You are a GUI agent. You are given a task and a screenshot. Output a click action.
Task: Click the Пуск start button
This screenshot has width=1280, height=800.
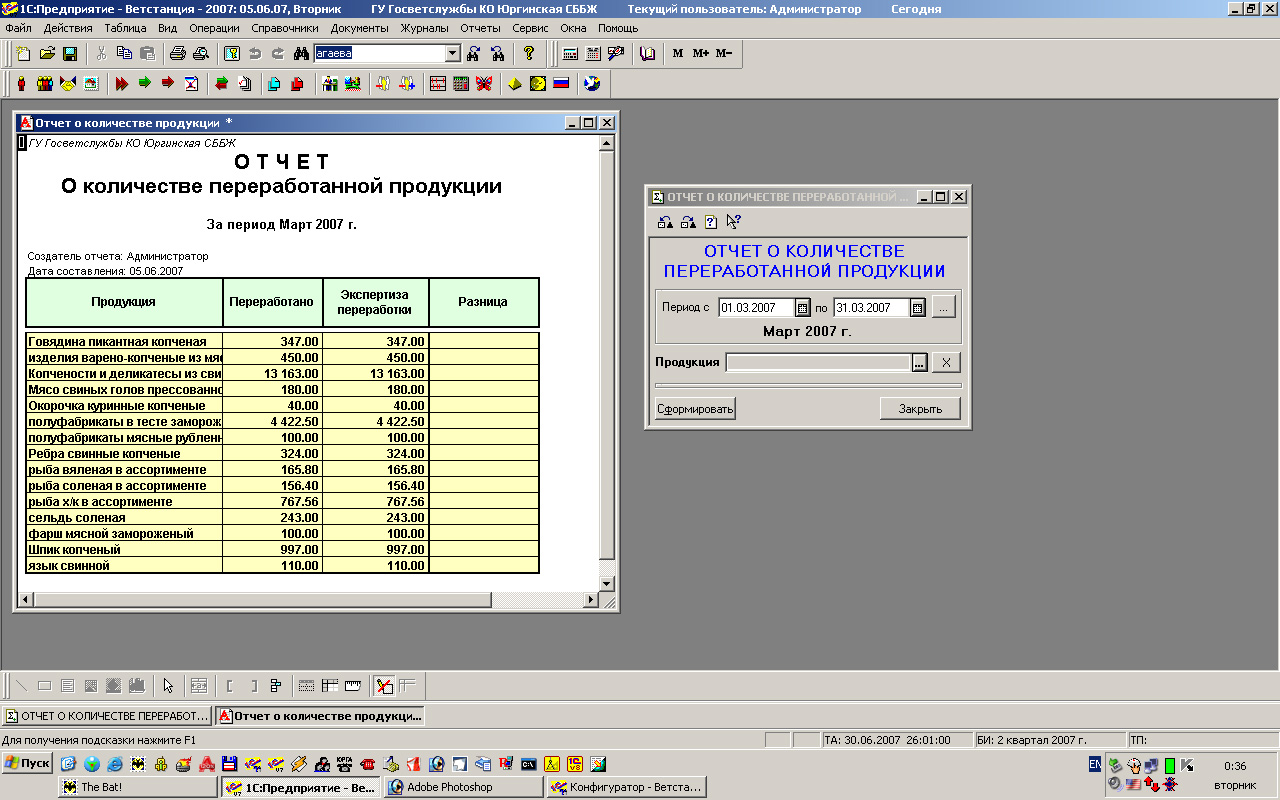(x=27, y=763)
